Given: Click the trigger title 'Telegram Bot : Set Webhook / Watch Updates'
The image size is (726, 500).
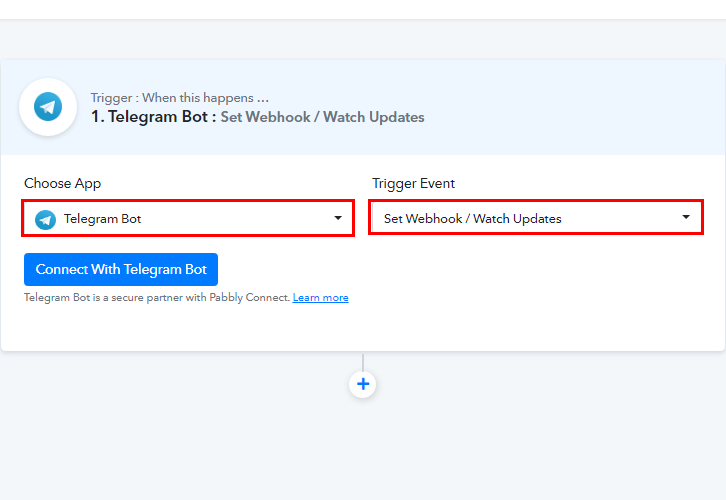Looking at the screenshot, I should (257, 117).
